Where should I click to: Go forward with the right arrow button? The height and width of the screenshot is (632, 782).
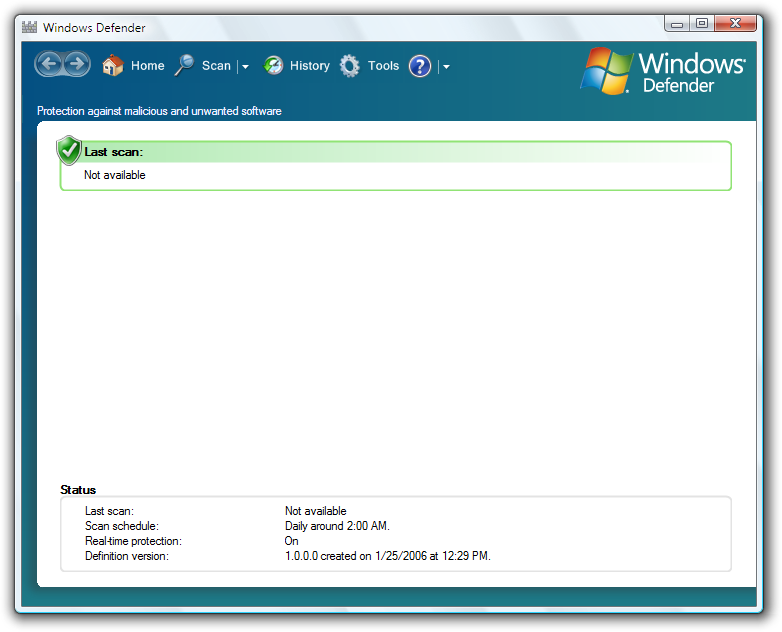pyautogui.click(x=76, y=64)
